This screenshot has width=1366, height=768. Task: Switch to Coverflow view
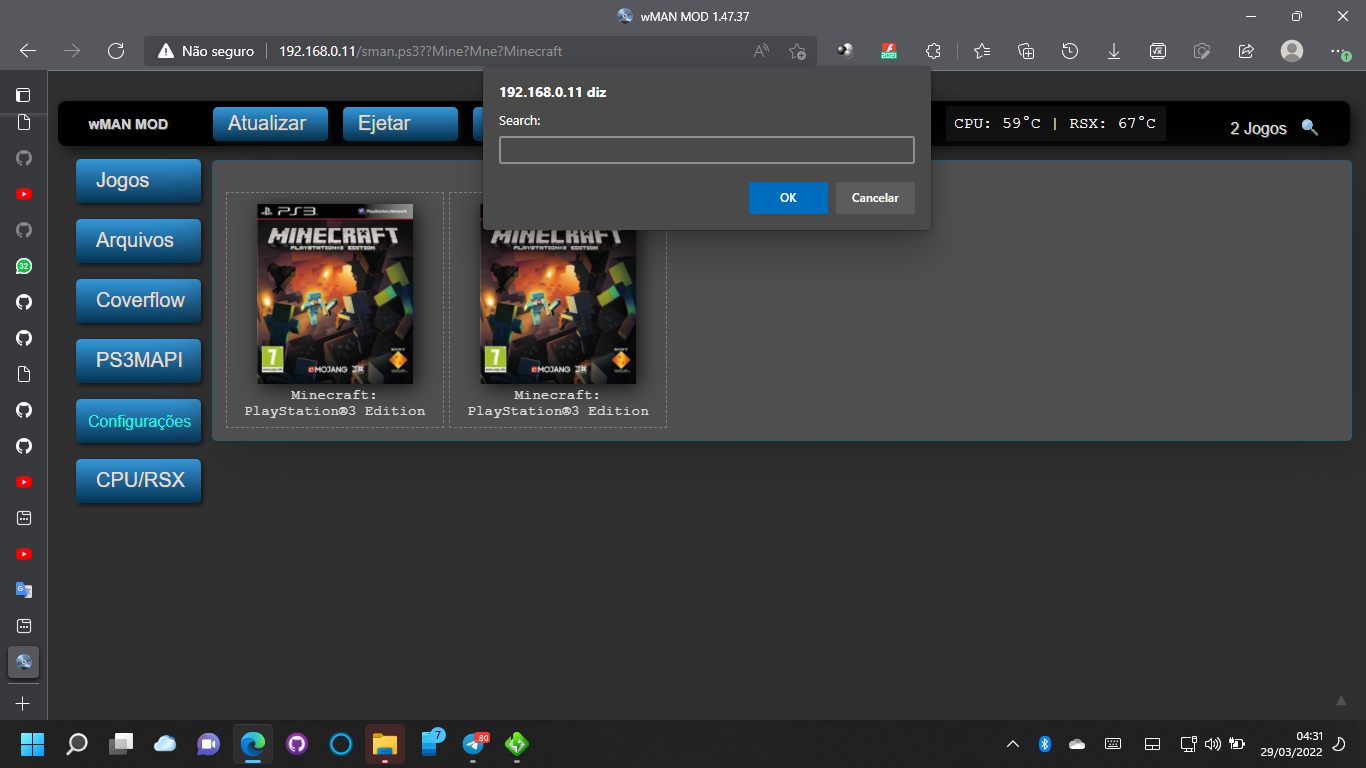click(138, 301)
